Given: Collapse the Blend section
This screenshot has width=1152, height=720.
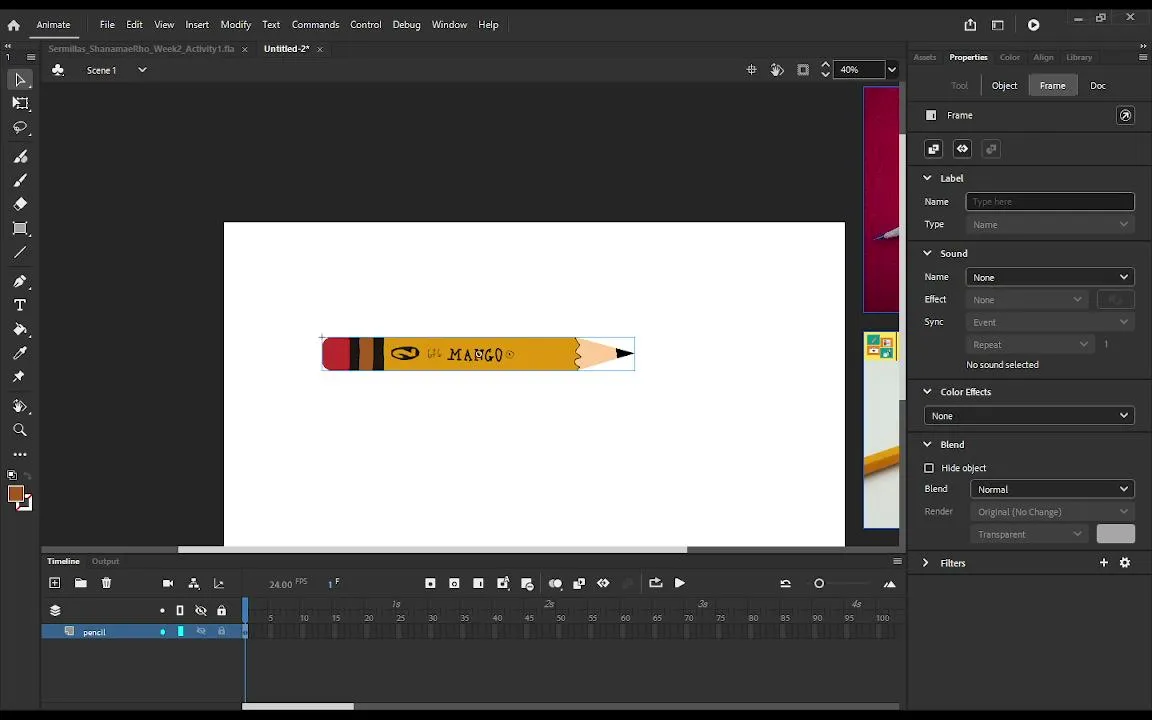Looking at the screenshot, I should click(927, 444).
